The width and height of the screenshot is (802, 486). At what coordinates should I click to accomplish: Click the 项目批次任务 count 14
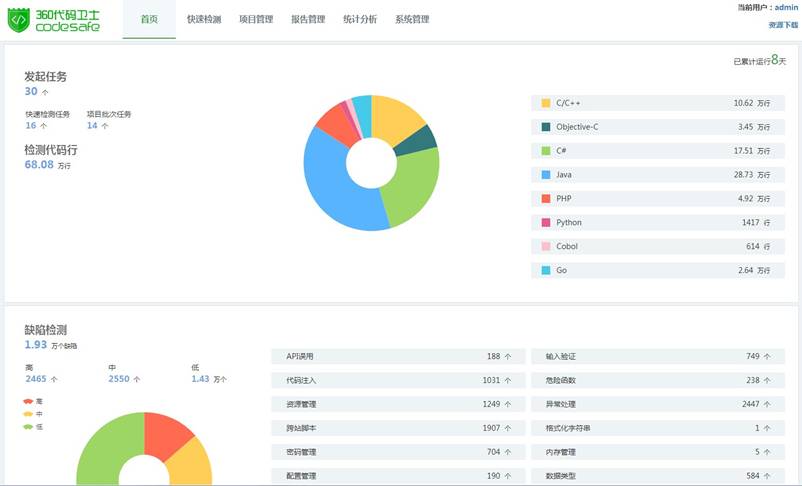[92, 125]
